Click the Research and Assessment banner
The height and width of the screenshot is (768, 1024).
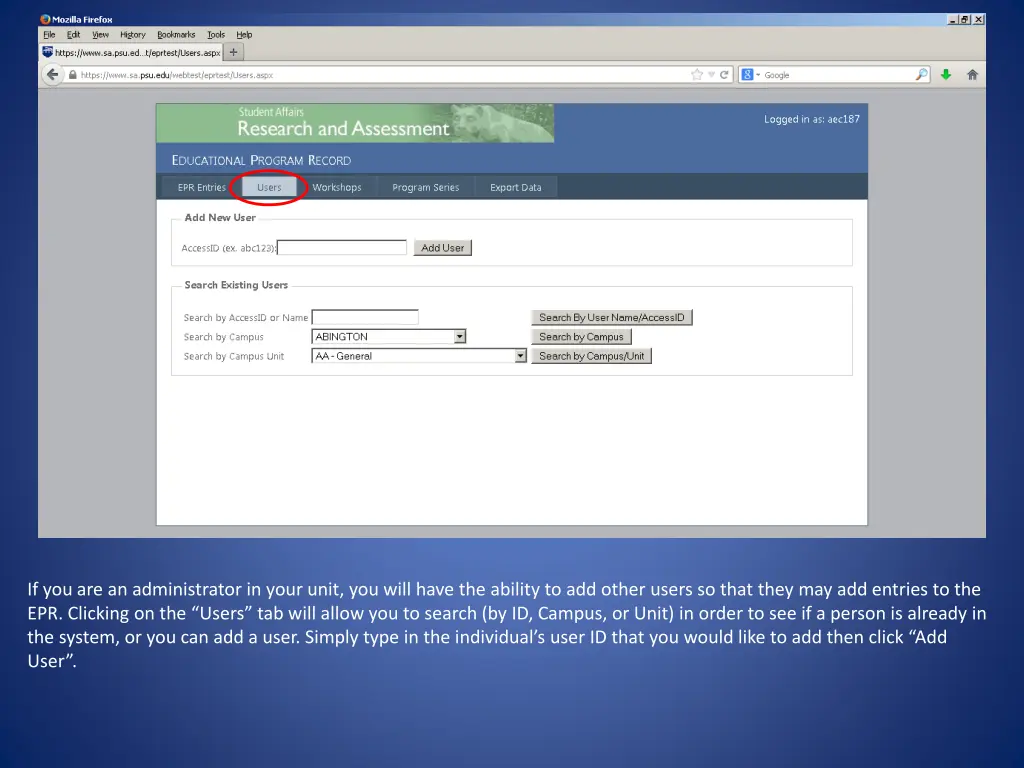[x=355, y=123]
